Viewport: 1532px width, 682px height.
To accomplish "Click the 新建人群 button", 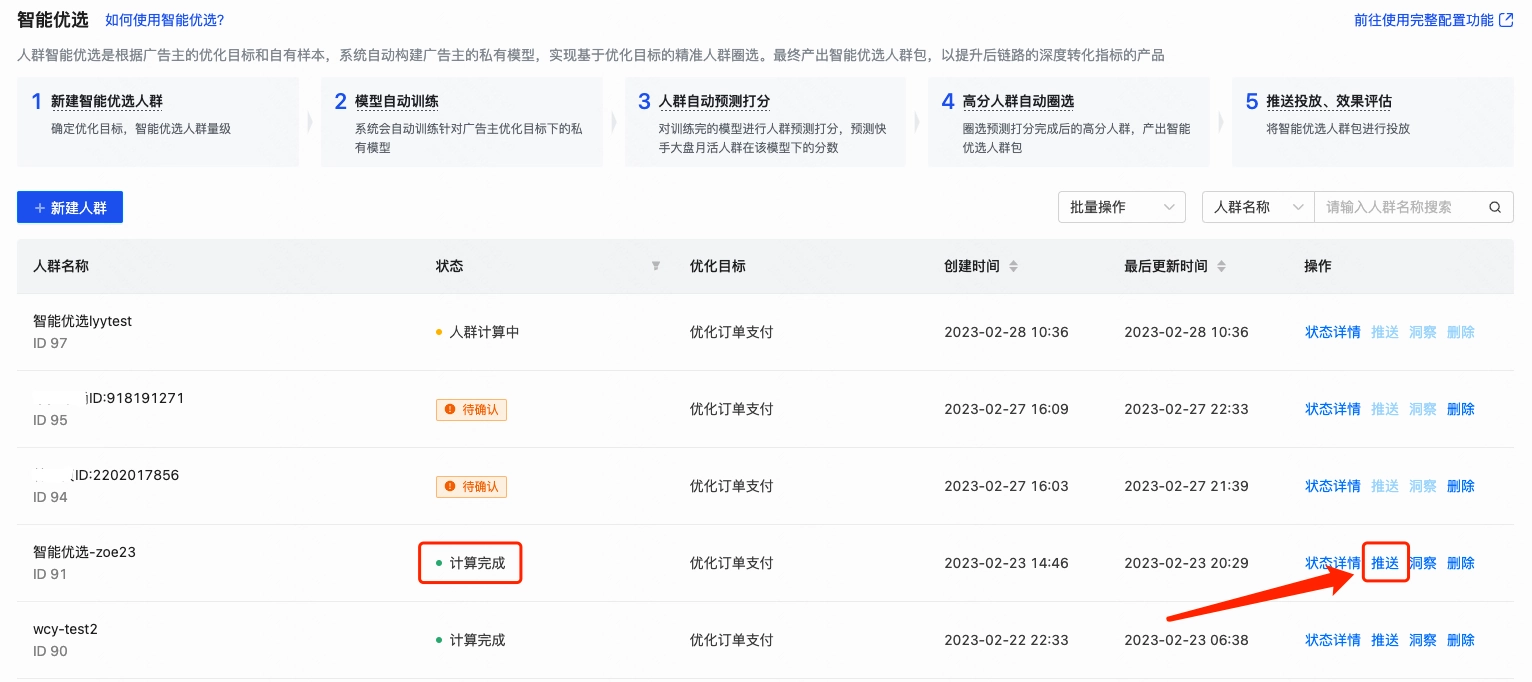I will pos(69,207).
